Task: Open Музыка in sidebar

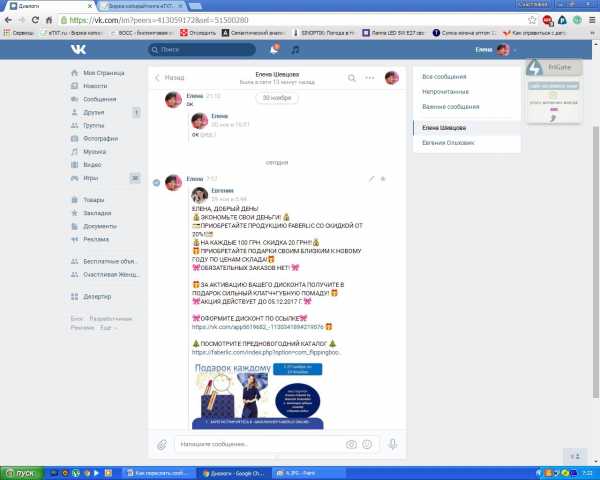Action: pyautogui.click(x=95, y=152)
